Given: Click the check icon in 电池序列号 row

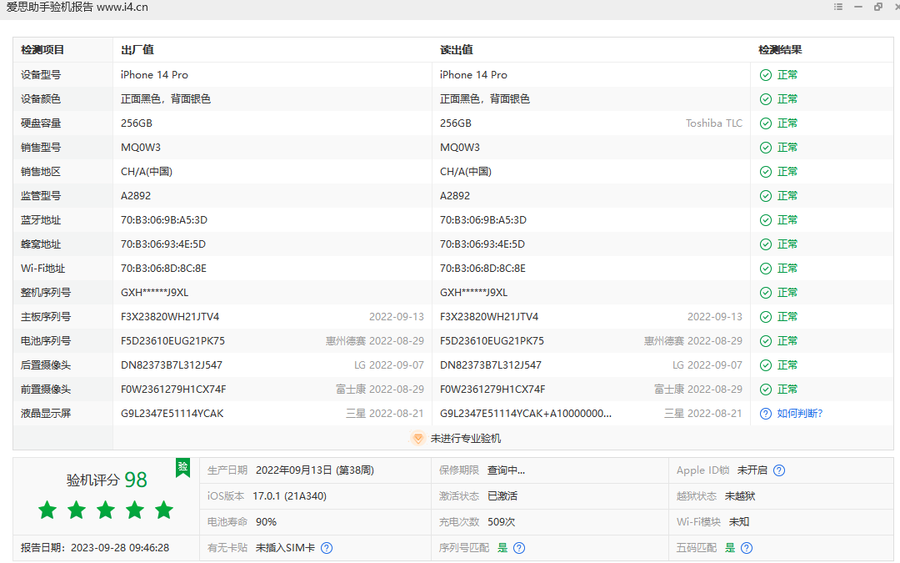Looking at the screenshot, I should pos(765,341).
